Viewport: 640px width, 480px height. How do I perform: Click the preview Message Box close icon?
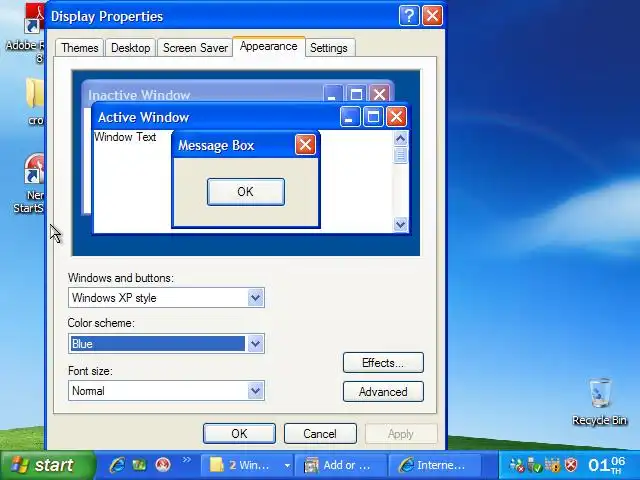pos(305,144)
